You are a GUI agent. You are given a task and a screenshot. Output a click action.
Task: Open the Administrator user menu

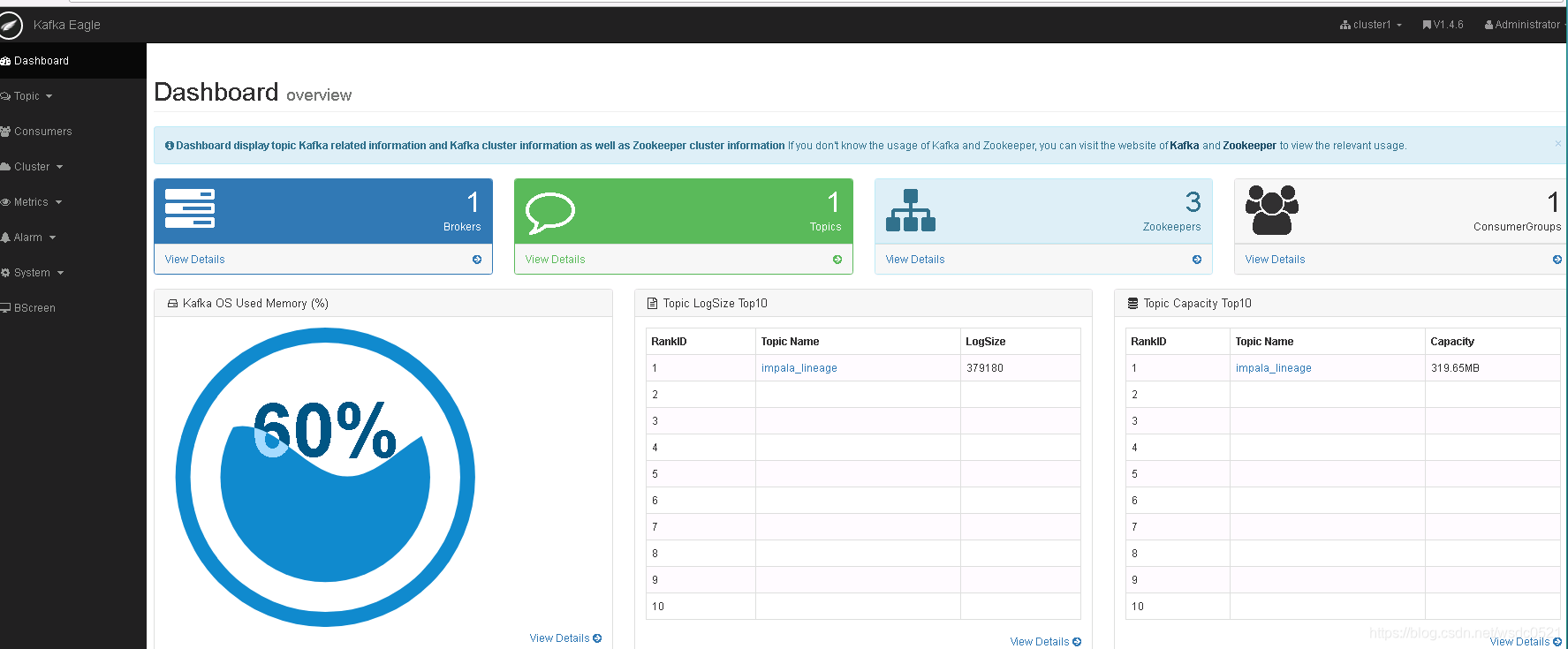coord(1525,25)
